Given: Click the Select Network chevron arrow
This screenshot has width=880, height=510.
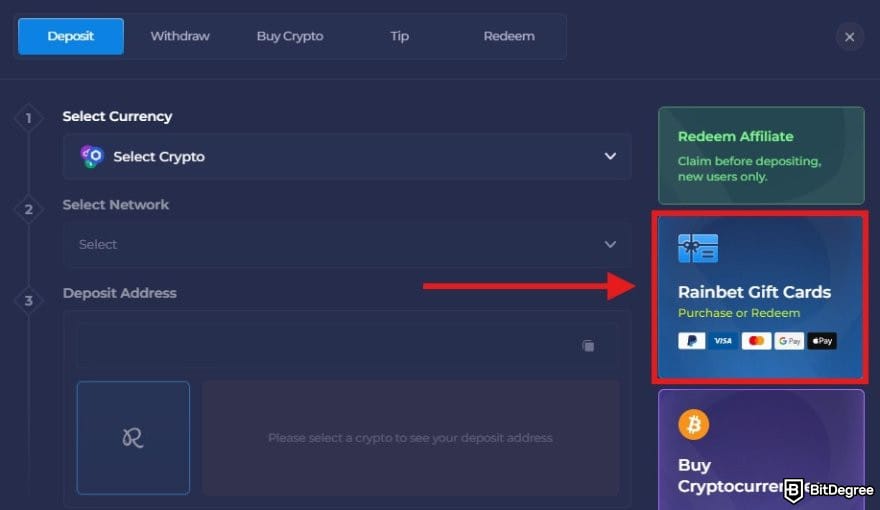Looking at the screenshot, I should tap(610, 245).
